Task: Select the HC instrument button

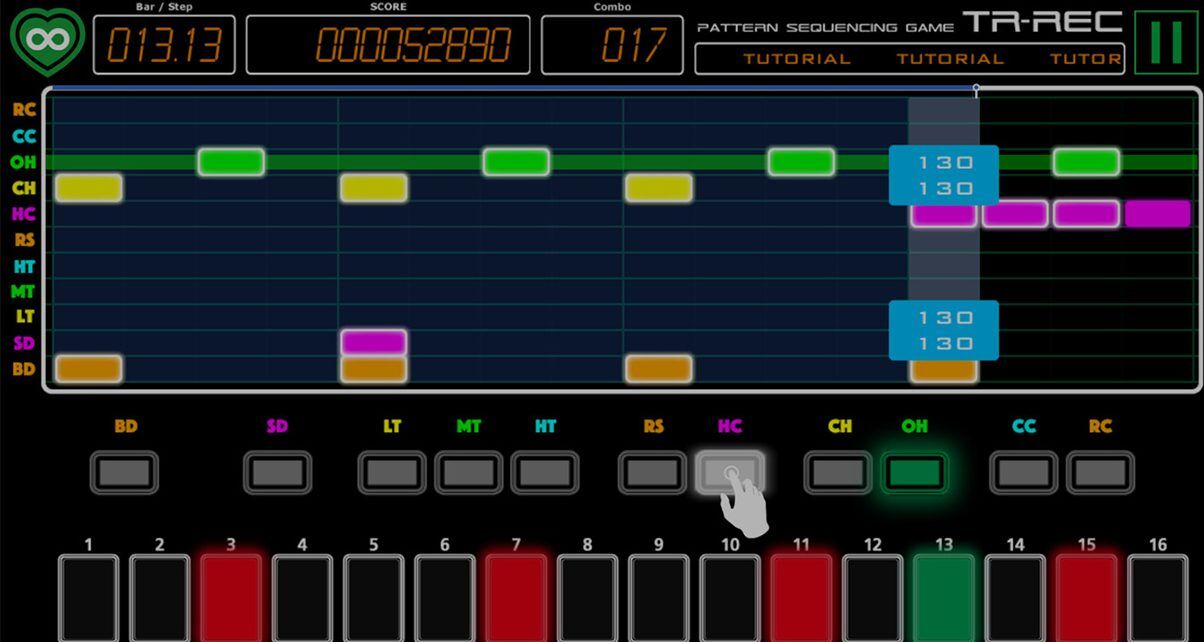Action: (730, 472)
